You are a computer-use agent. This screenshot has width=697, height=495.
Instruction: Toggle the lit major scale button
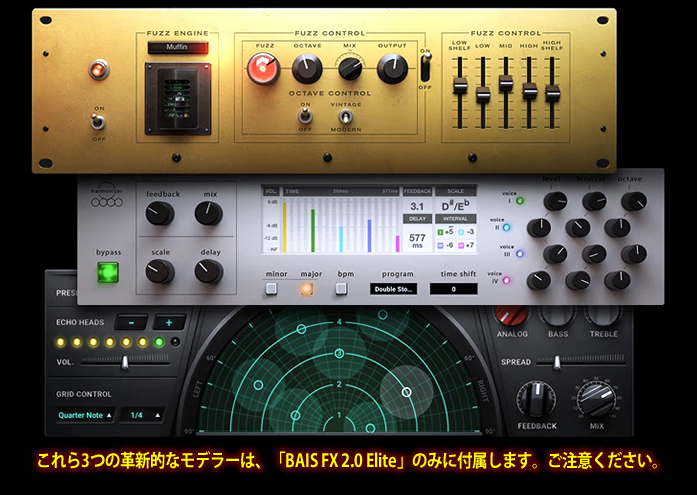coord(306,289)
